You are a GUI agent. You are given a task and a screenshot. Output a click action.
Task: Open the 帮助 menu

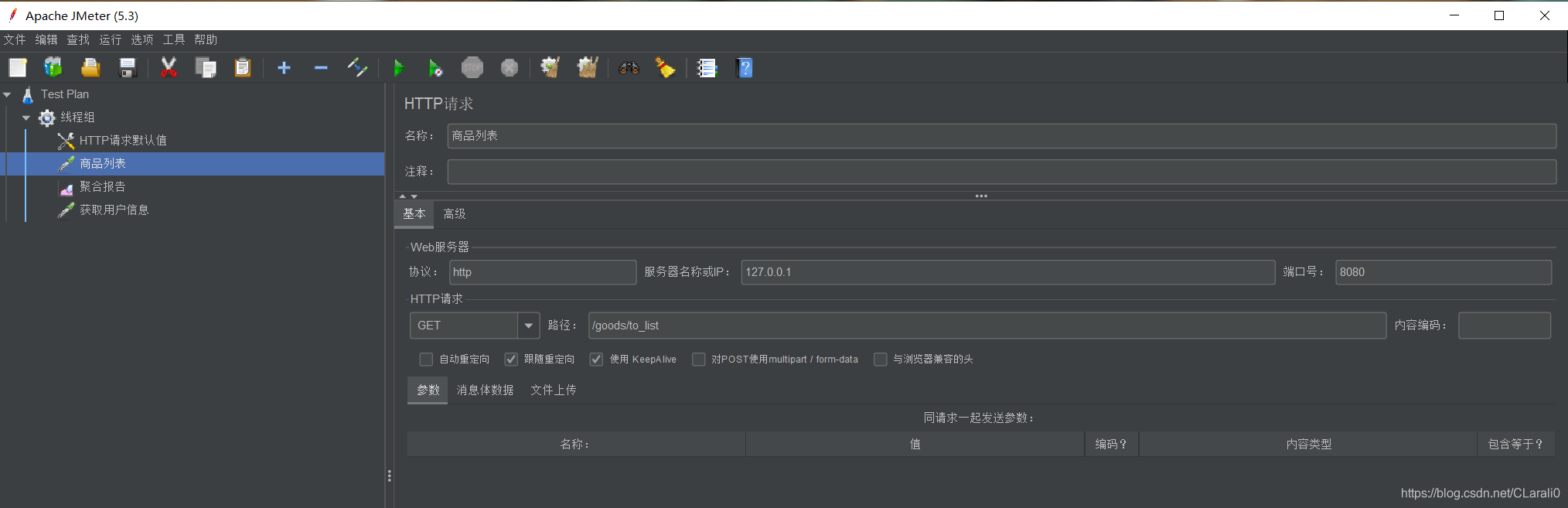pyautogui.click(x=206, y=39)
